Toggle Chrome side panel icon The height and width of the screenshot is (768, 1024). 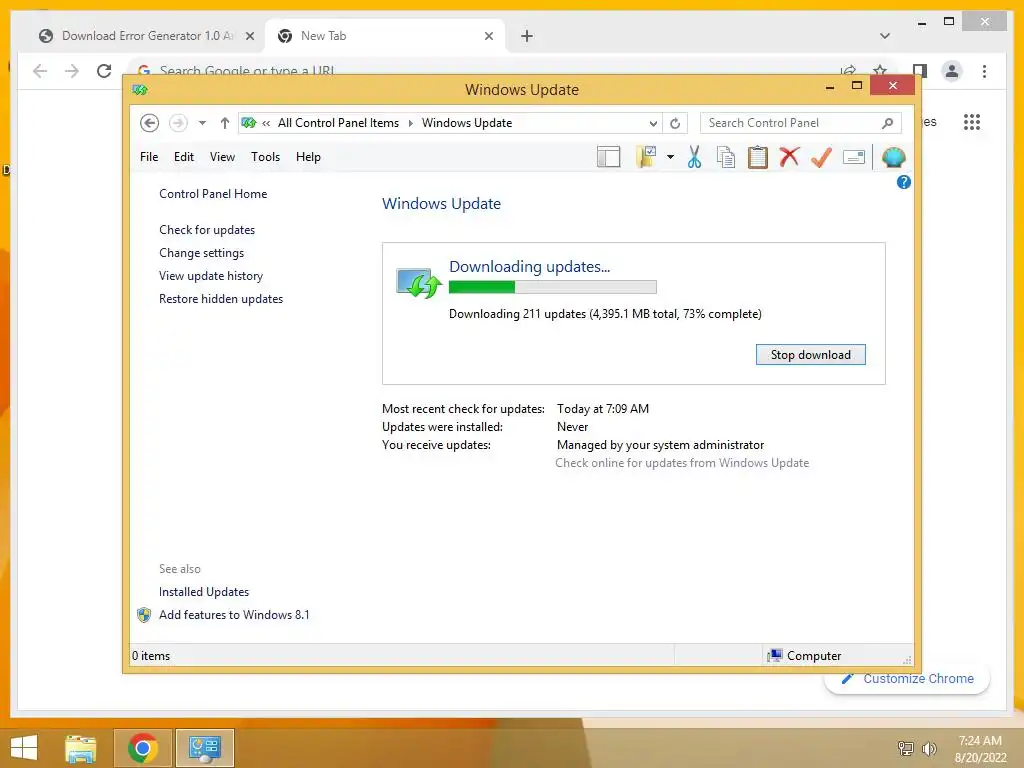click(920, 71)
